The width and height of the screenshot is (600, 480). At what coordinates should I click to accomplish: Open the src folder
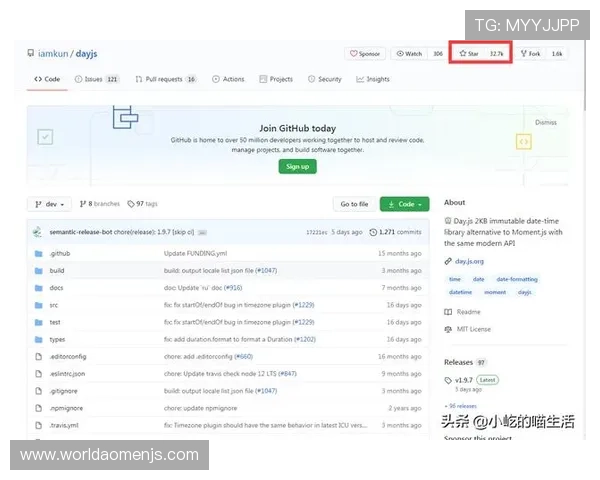(54, 305)
